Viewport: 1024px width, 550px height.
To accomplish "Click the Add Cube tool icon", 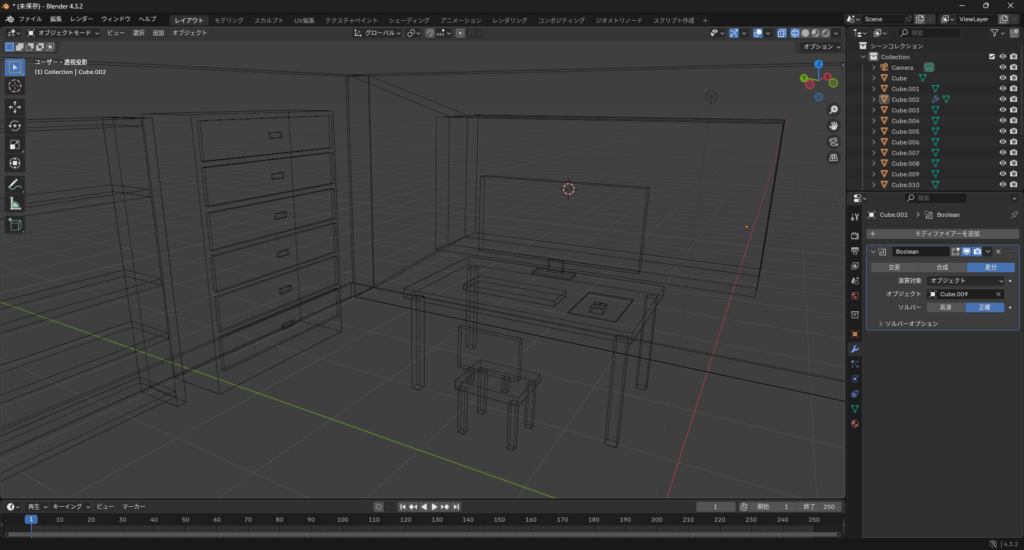I will (15, 225).
